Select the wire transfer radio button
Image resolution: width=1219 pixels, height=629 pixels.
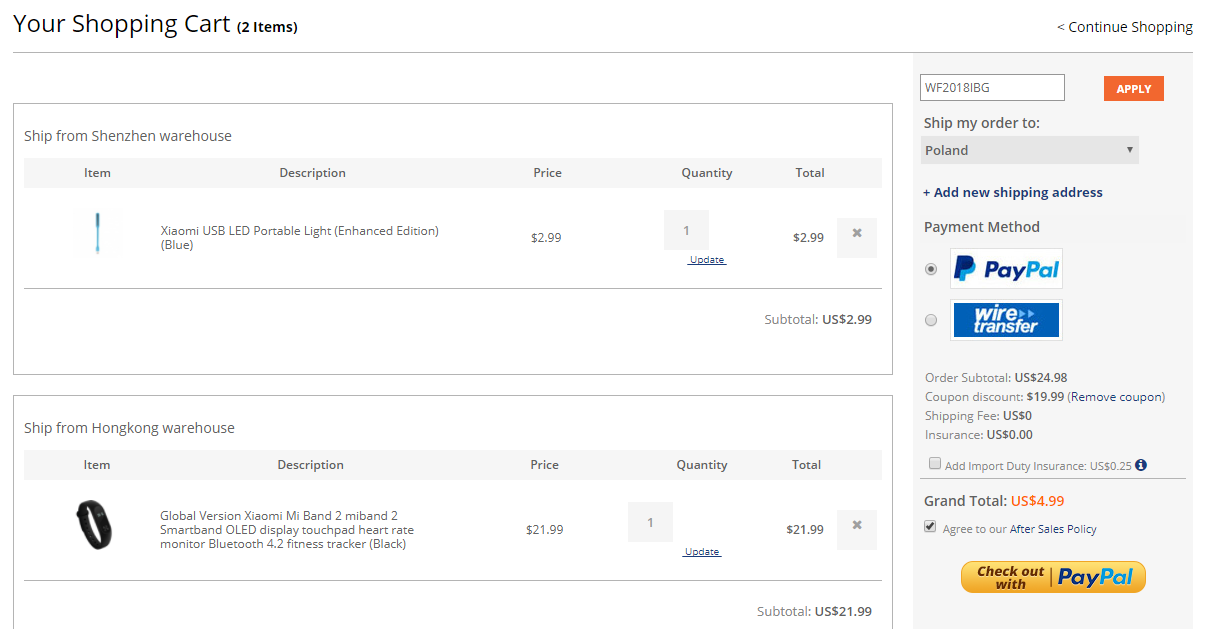coord(931,320)
